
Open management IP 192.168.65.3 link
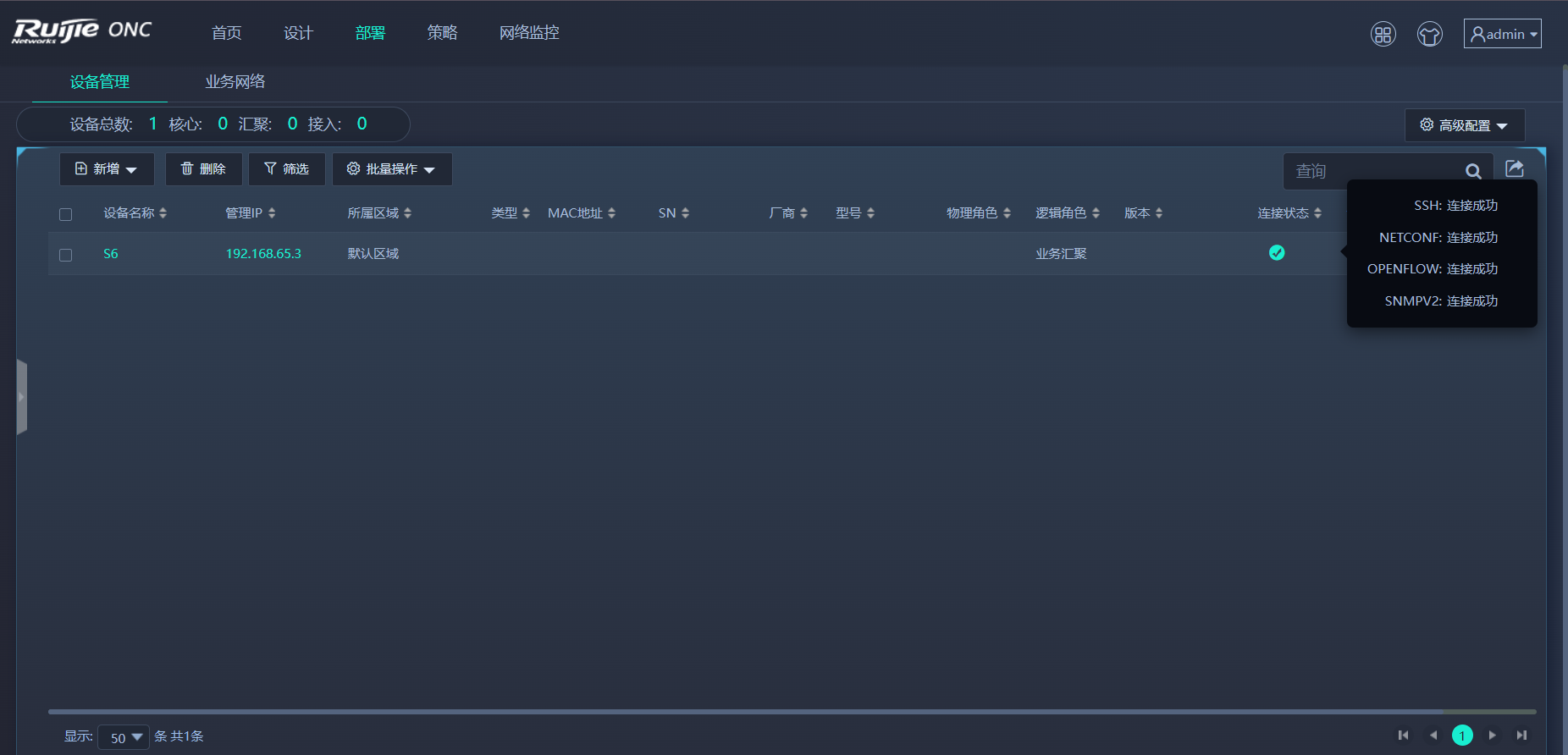pos(263,254)
